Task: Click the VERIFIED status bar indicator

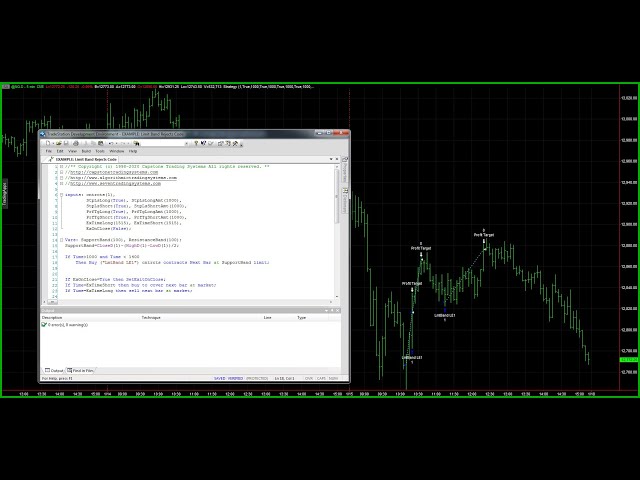Action: 235,378
